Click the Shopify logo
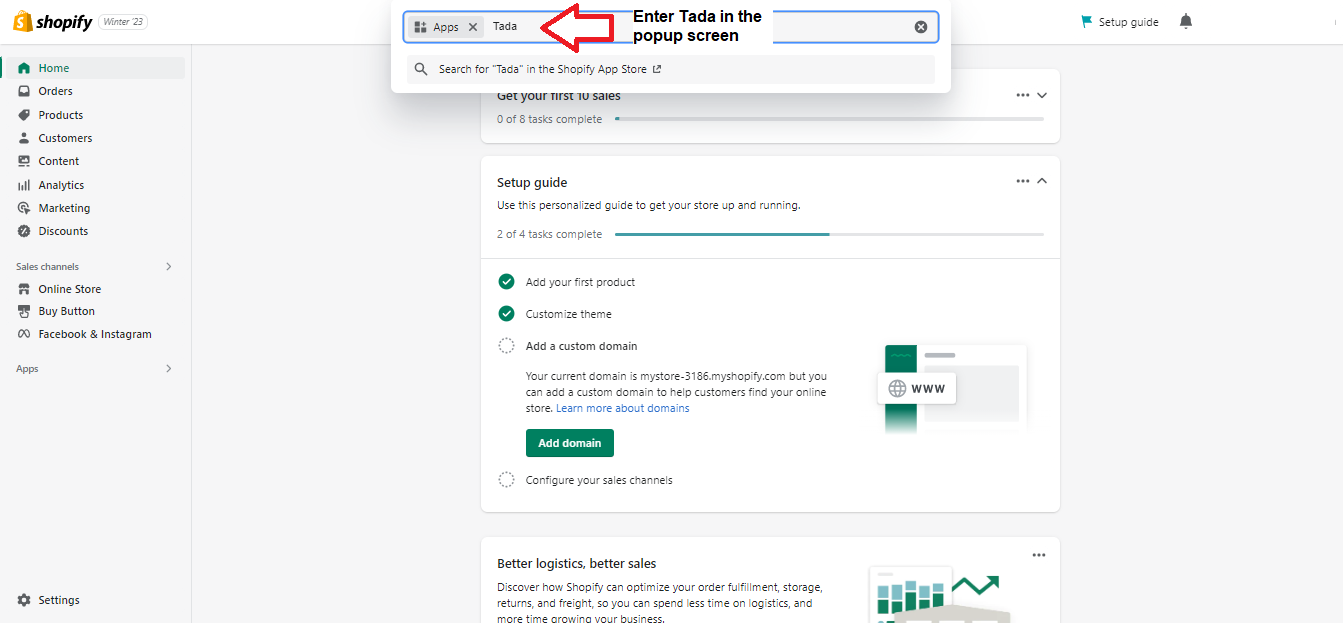Screen dimensions: 1343x623 tap(51, 22)
